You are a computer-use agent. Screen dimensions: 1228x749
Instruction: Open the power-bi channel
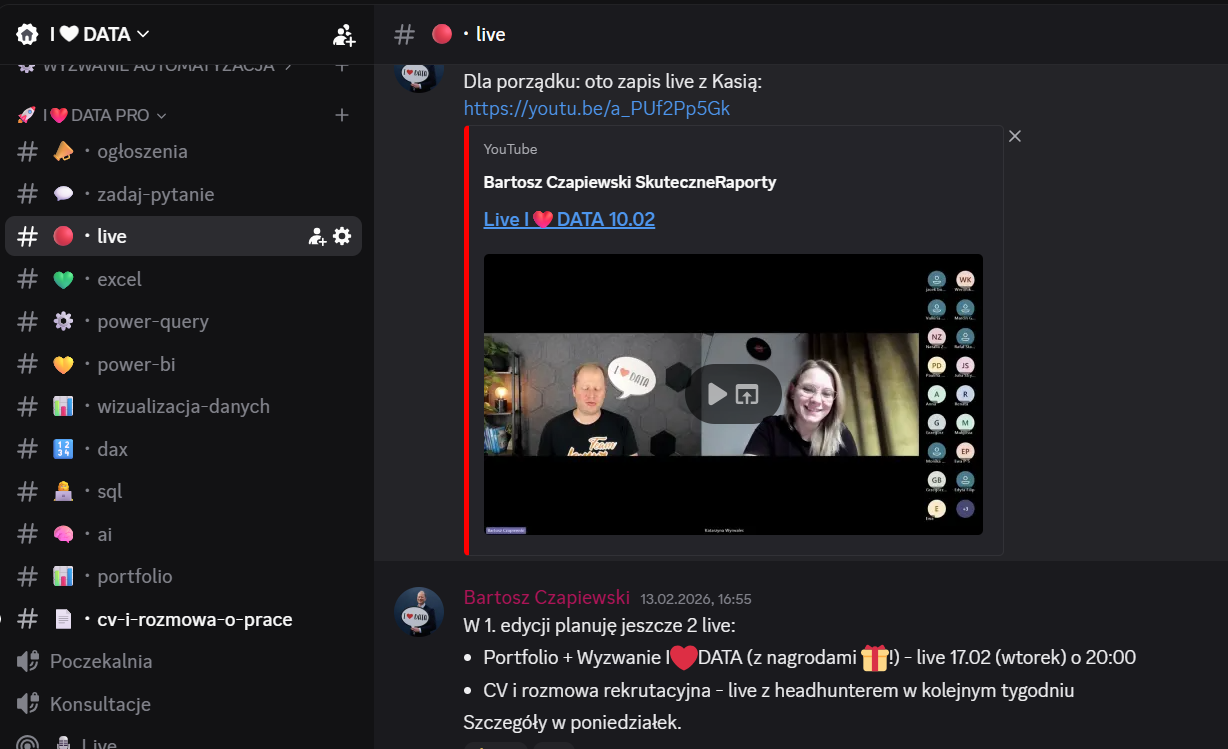136,364
